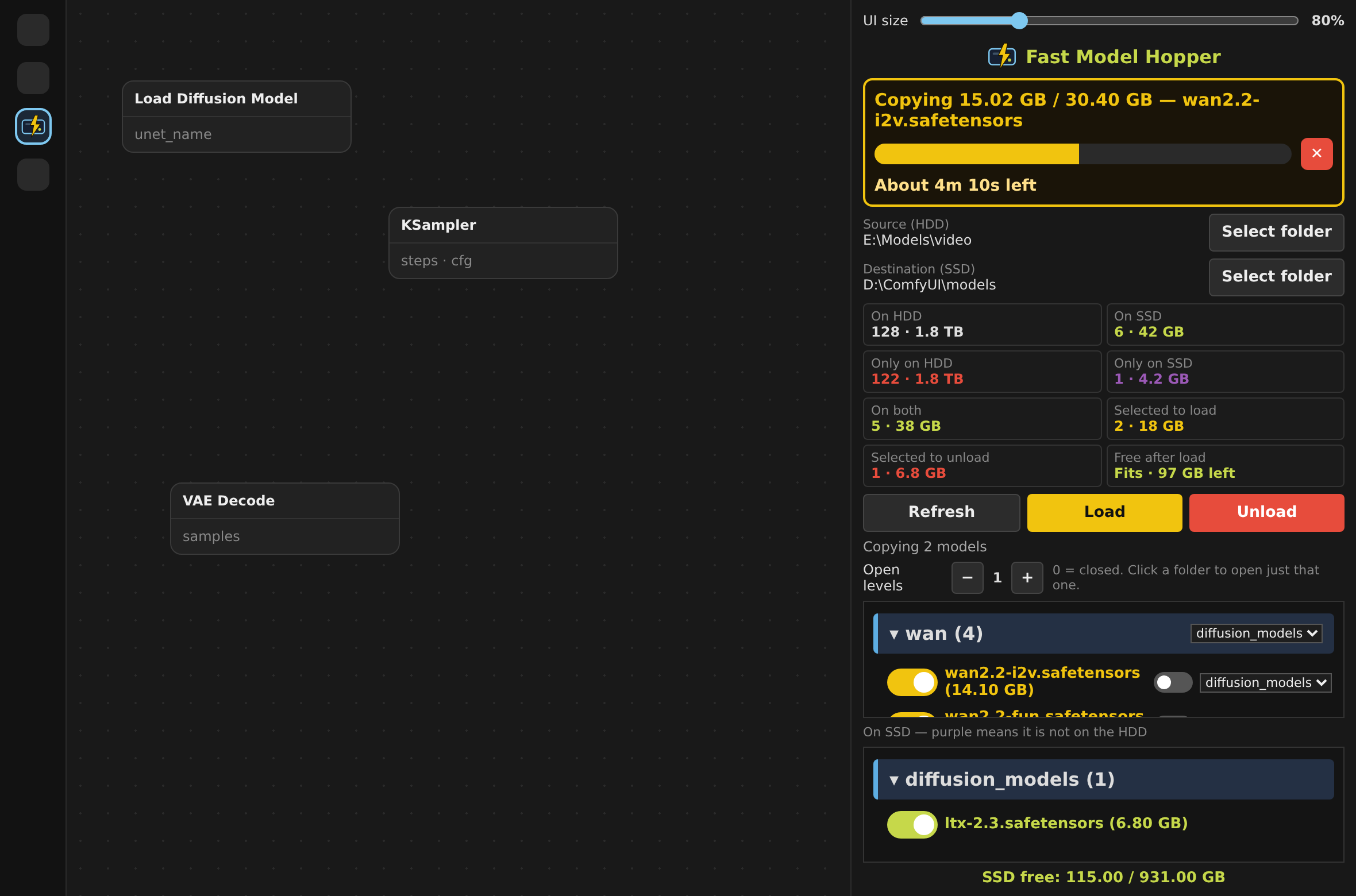This screenshot has width=1356, height=896.
Task: Click Selected to load 2 · 18 GB
Action: click(x=1225, y=419)
